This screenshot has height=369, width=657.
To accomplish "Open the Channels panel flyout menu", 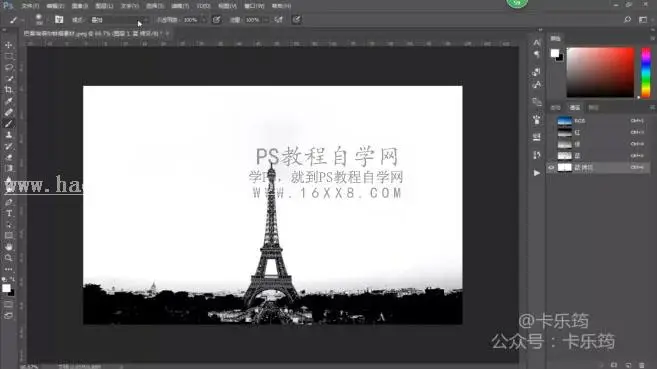I will 652,108.
